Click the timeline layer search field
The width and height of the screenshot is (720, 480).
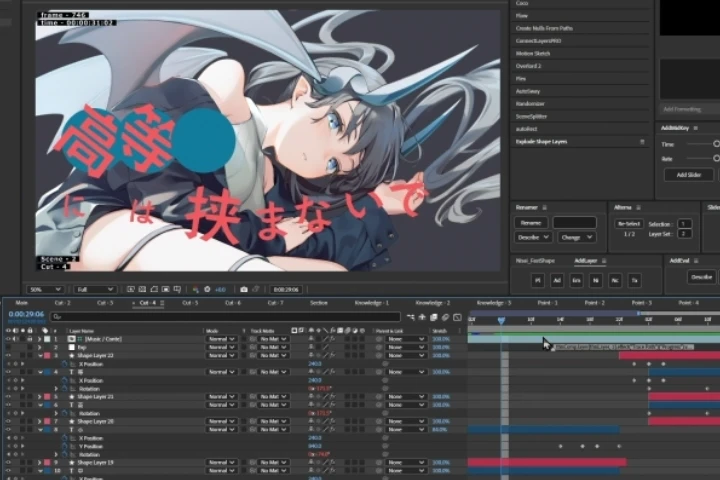point(225,316)
